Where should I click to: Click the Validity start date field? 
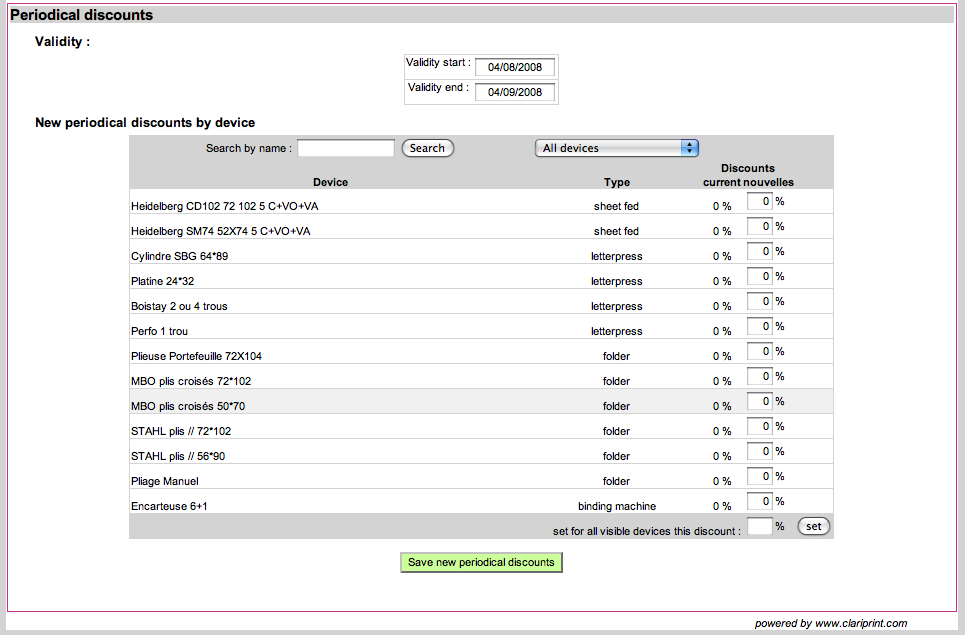tap(515, 67)
